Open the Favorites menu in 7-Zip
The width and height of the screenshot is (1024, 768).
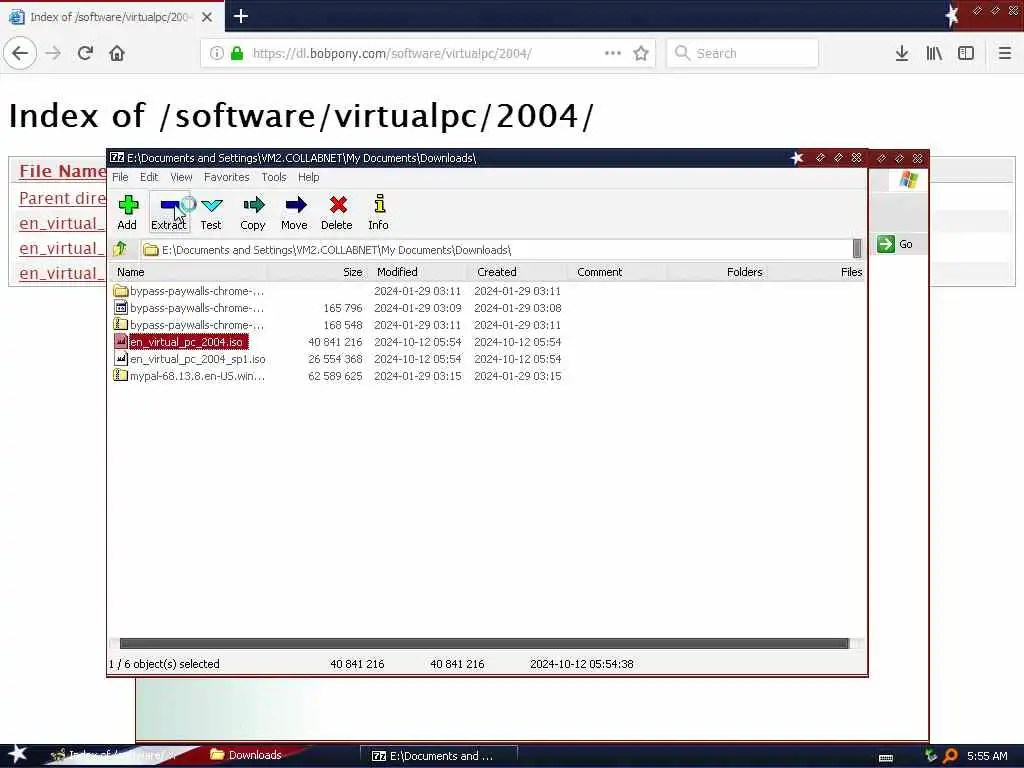(227, 177)
